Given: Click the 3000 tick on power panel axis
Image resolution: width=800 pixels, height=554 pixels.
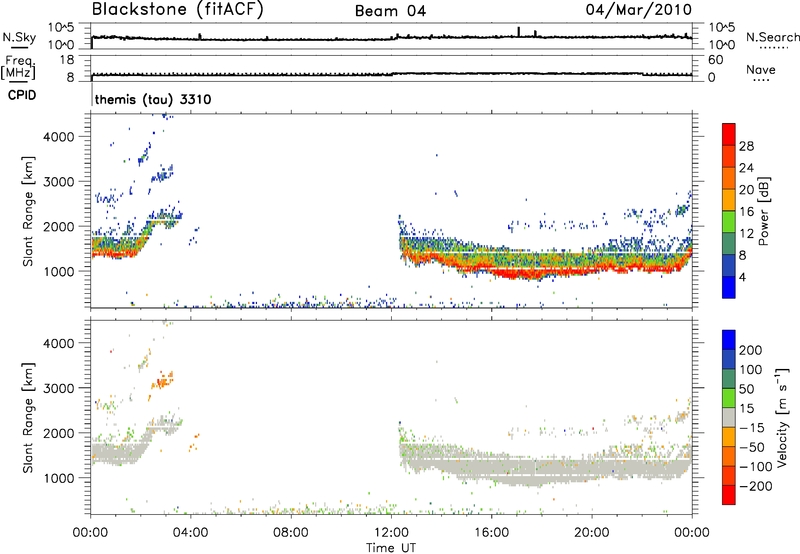Looking at the screenshot, I should (x=59, y=182).
